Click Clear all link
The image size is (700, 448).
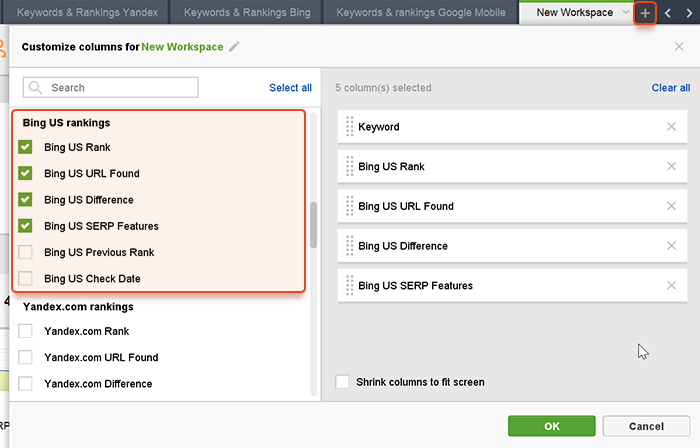click(671, 88)
